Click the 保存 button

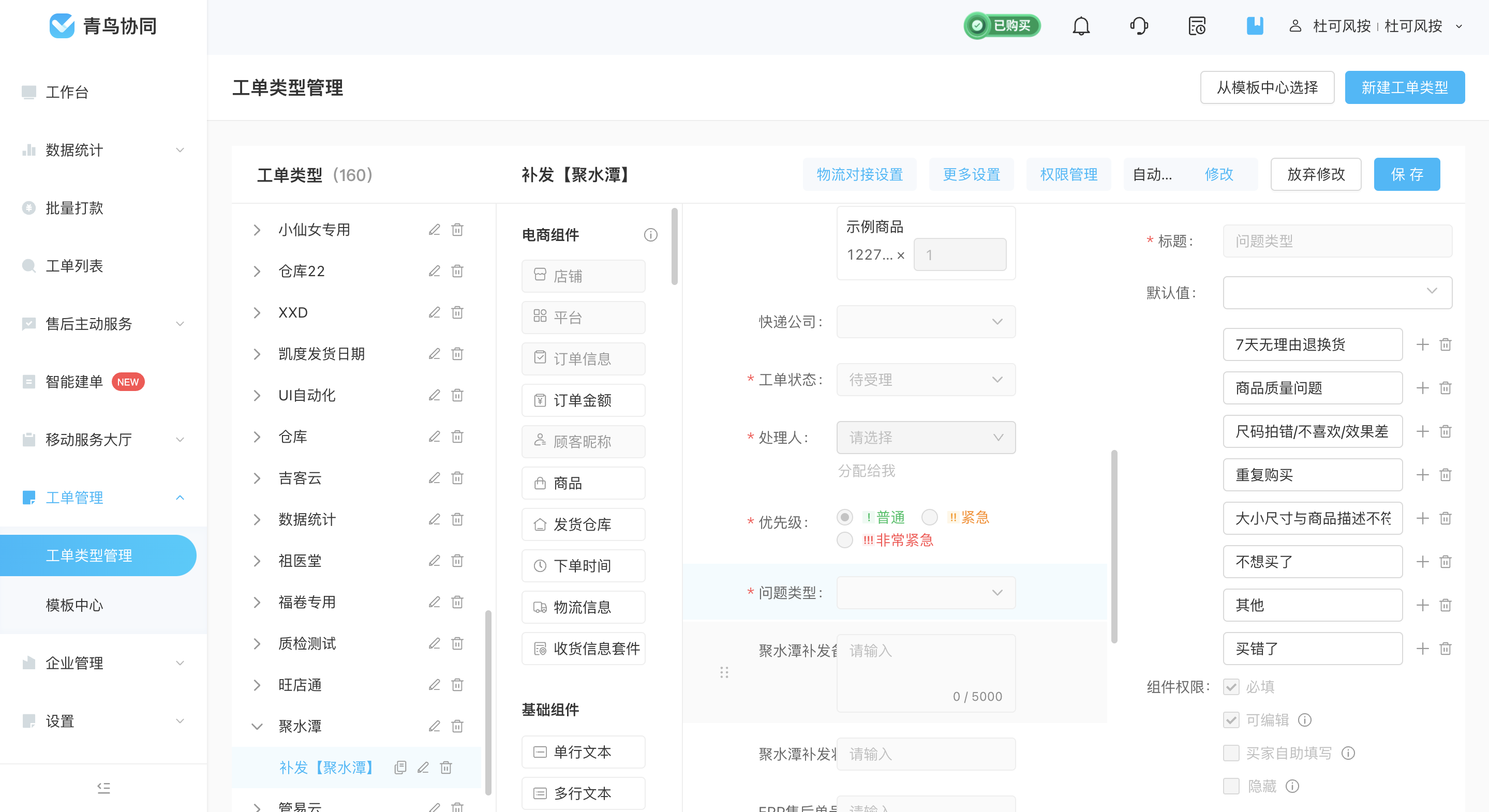click(1407, 174)
